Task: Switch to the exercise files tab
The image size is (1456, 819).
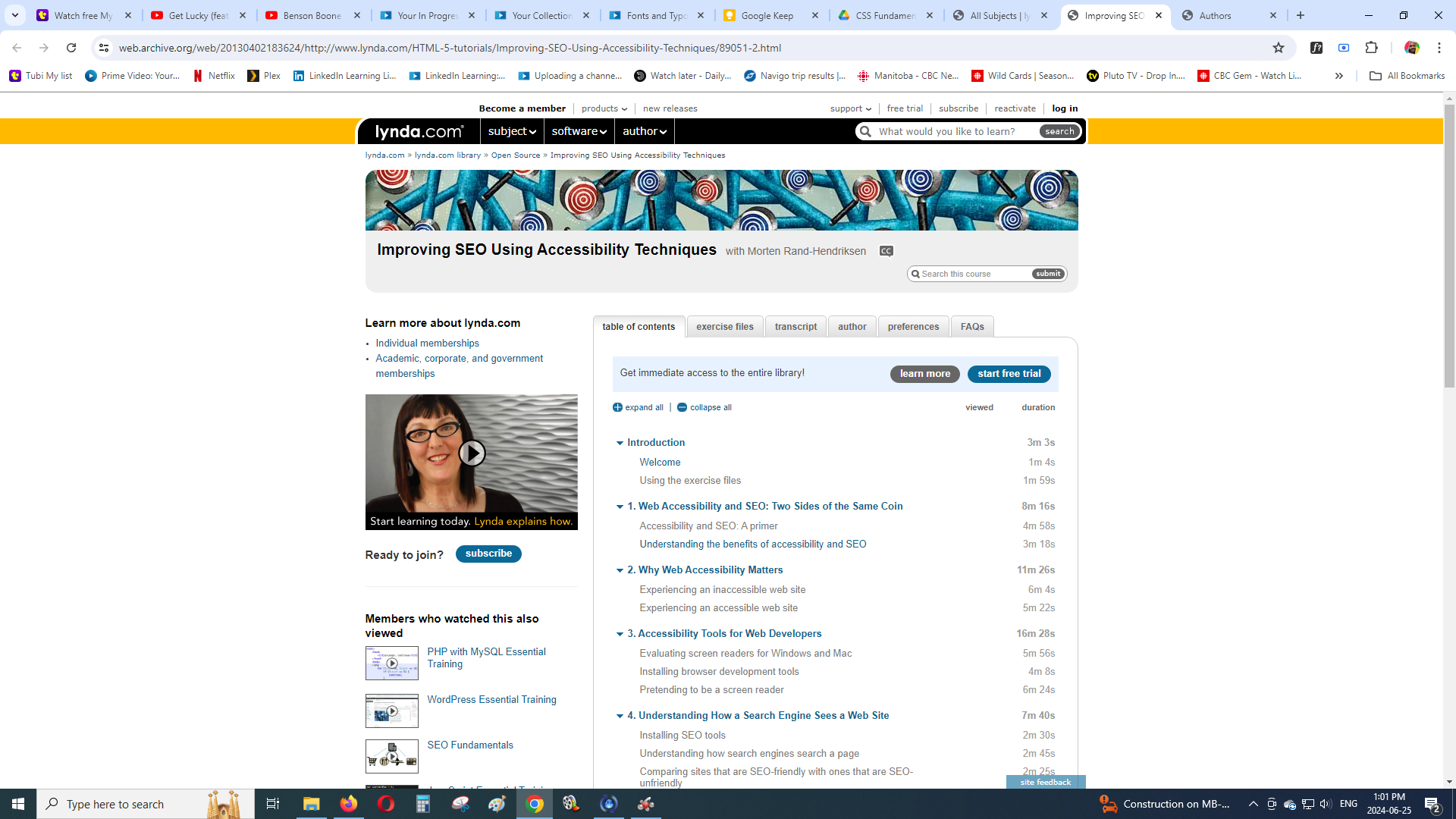Action: (x=724, y=327)
